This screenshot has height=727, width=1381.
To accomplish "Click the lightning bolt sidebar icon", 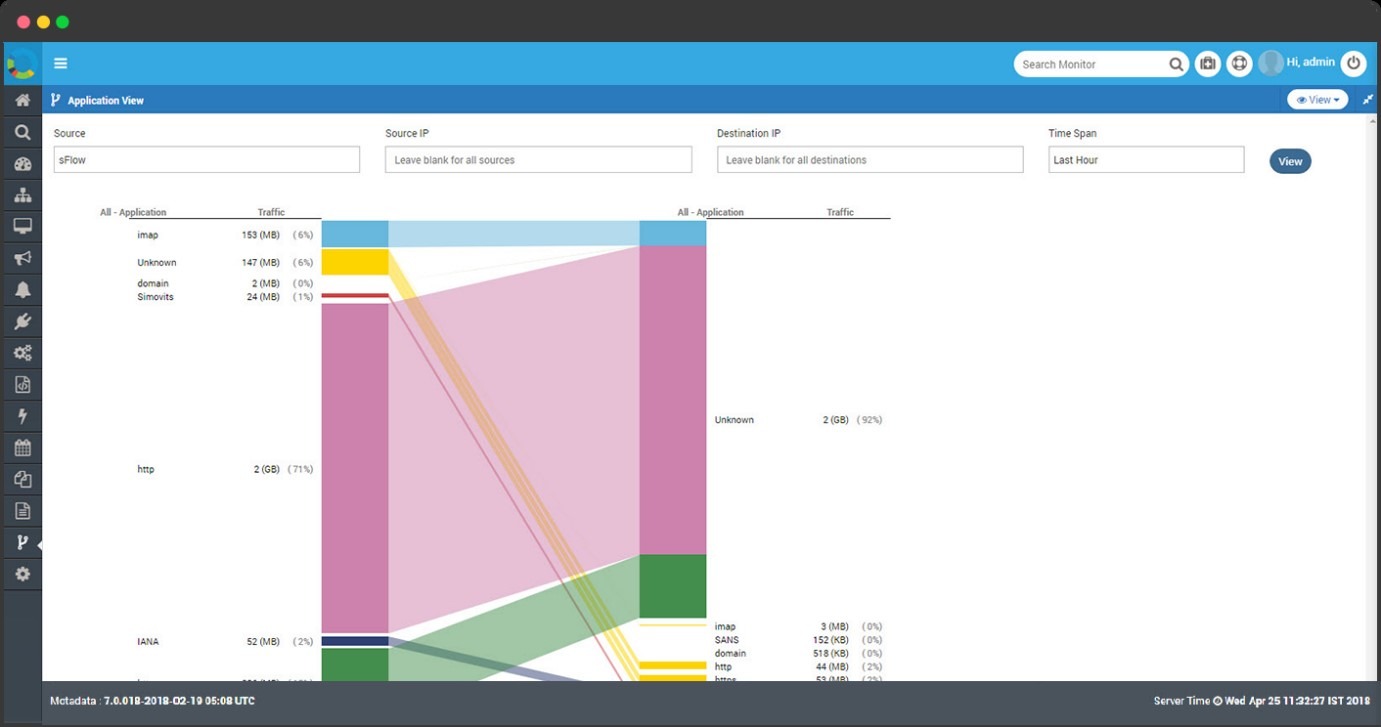I will pos(22,416).
